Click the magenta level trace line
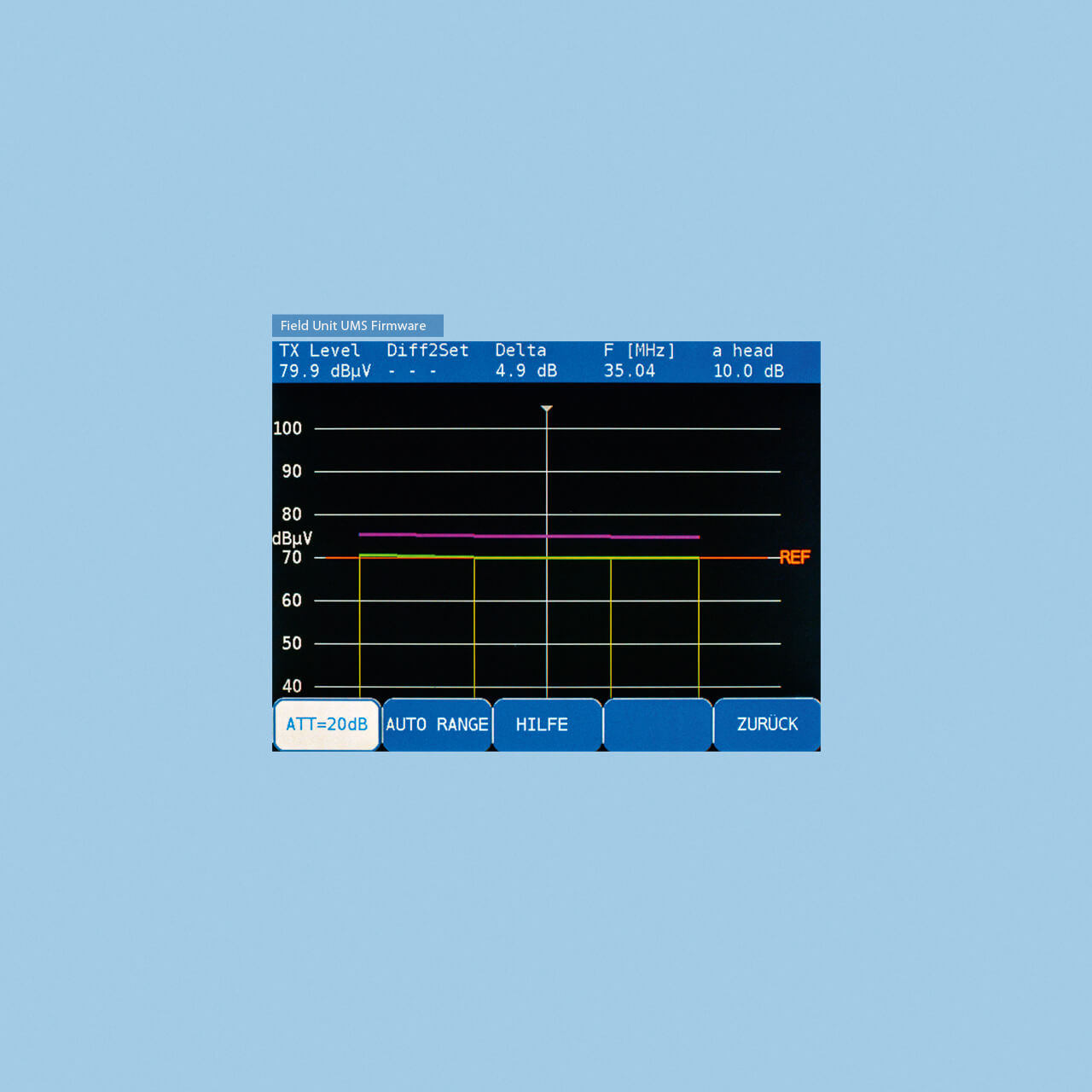This screenshot has width=1092, height=1092. 529,536
